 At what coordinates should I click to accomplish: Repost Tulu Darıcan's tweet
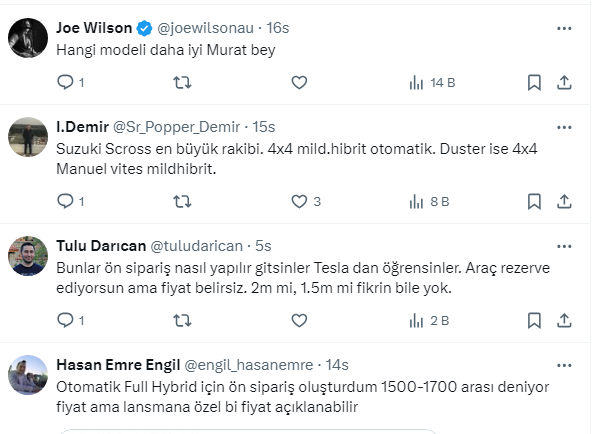coord(182,320)
